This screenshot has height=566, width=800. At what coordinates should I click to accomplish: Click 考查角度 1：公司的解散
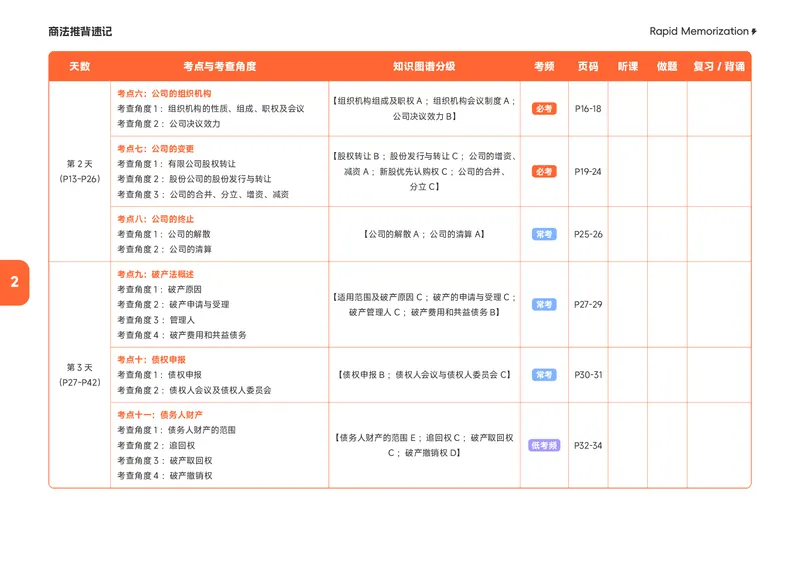coord(164,234)
